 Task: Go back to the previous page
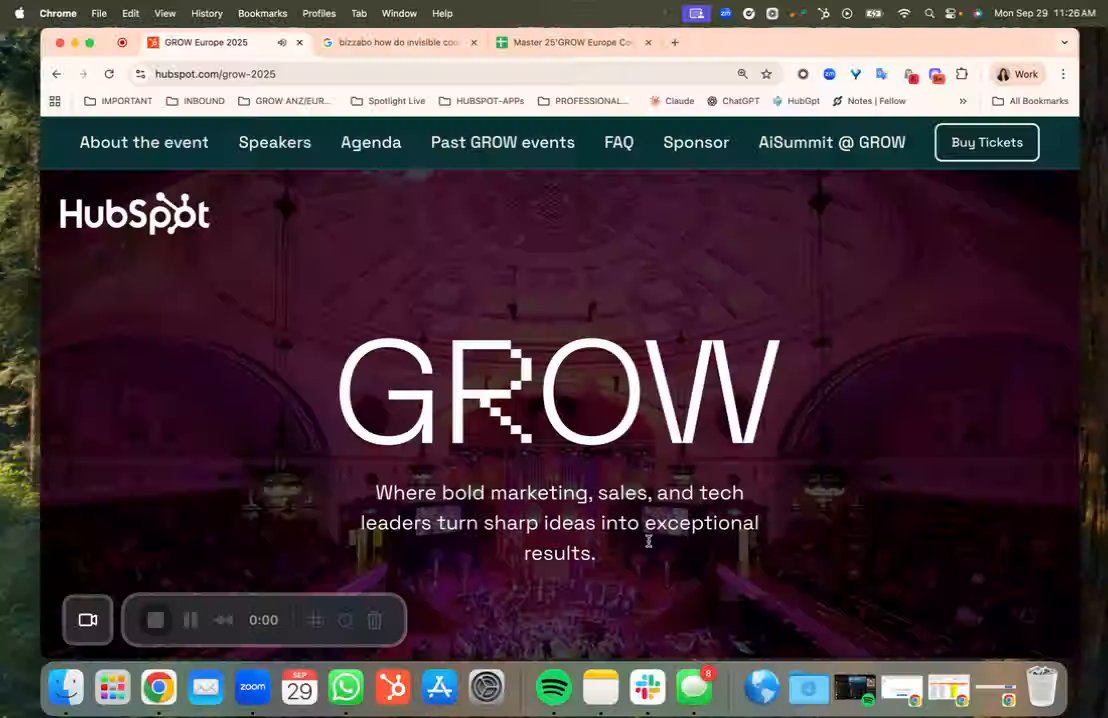pyautogui.click(x=57, y=74)
